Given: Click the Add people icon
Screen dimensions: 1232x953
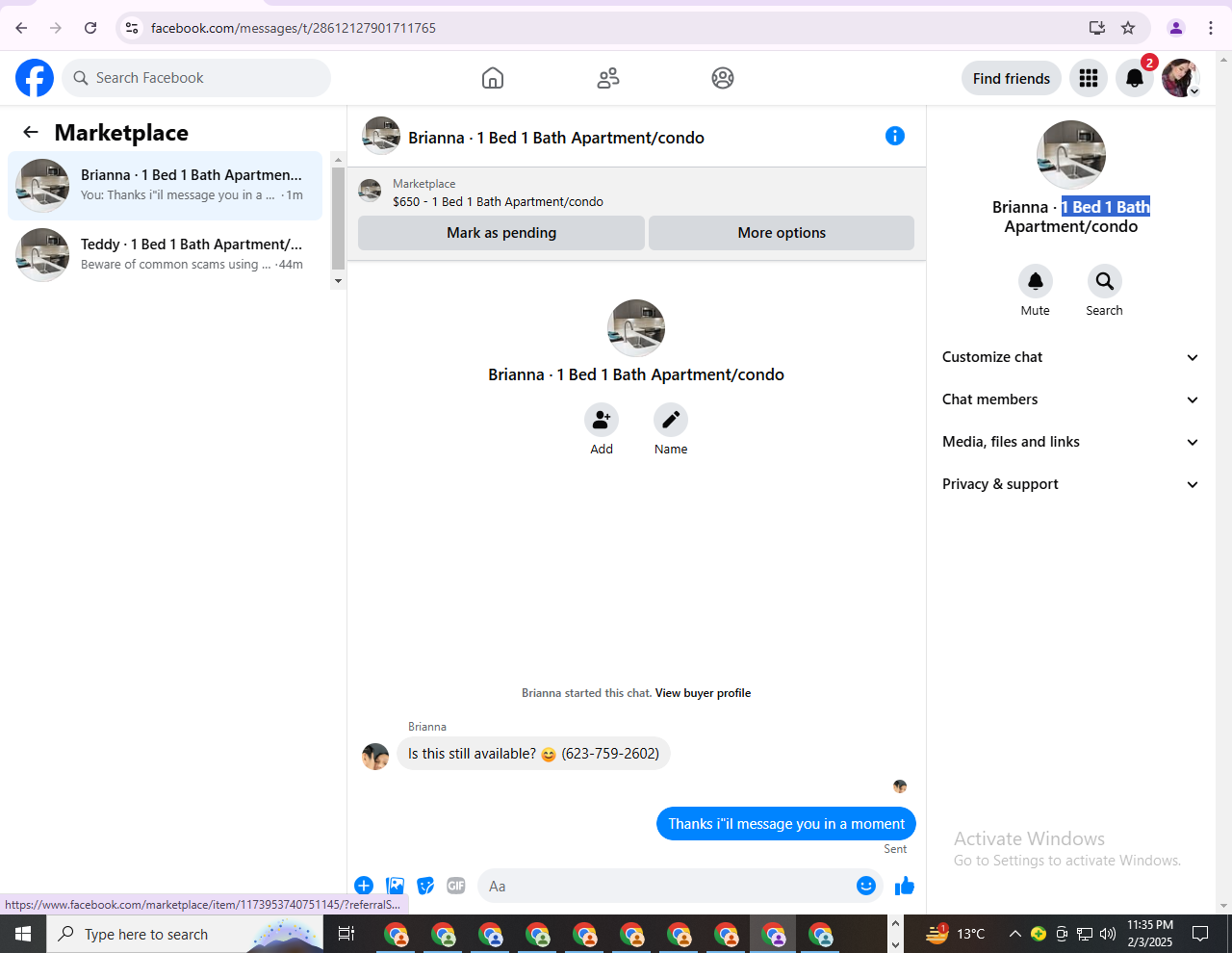Looking at the screenshot, I should tap(602, 420).
